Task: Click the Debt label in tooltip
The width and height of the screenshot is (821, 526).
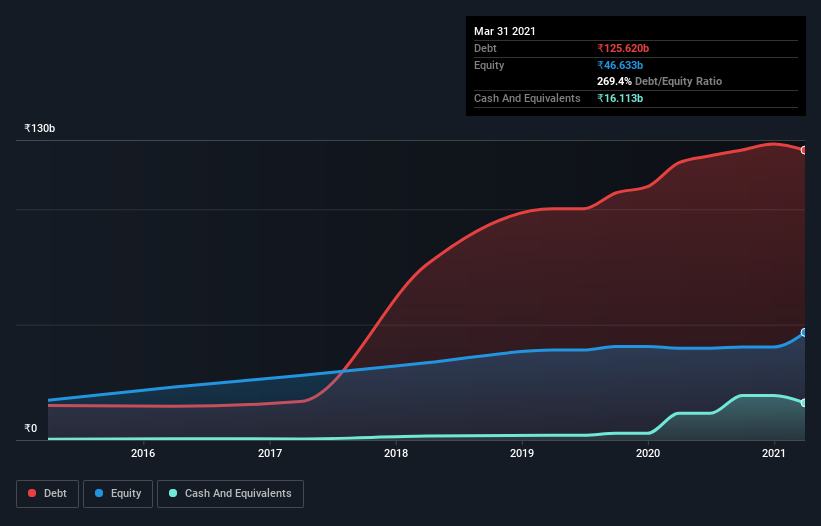Action: pyautogui.click(x=485, y=48)
